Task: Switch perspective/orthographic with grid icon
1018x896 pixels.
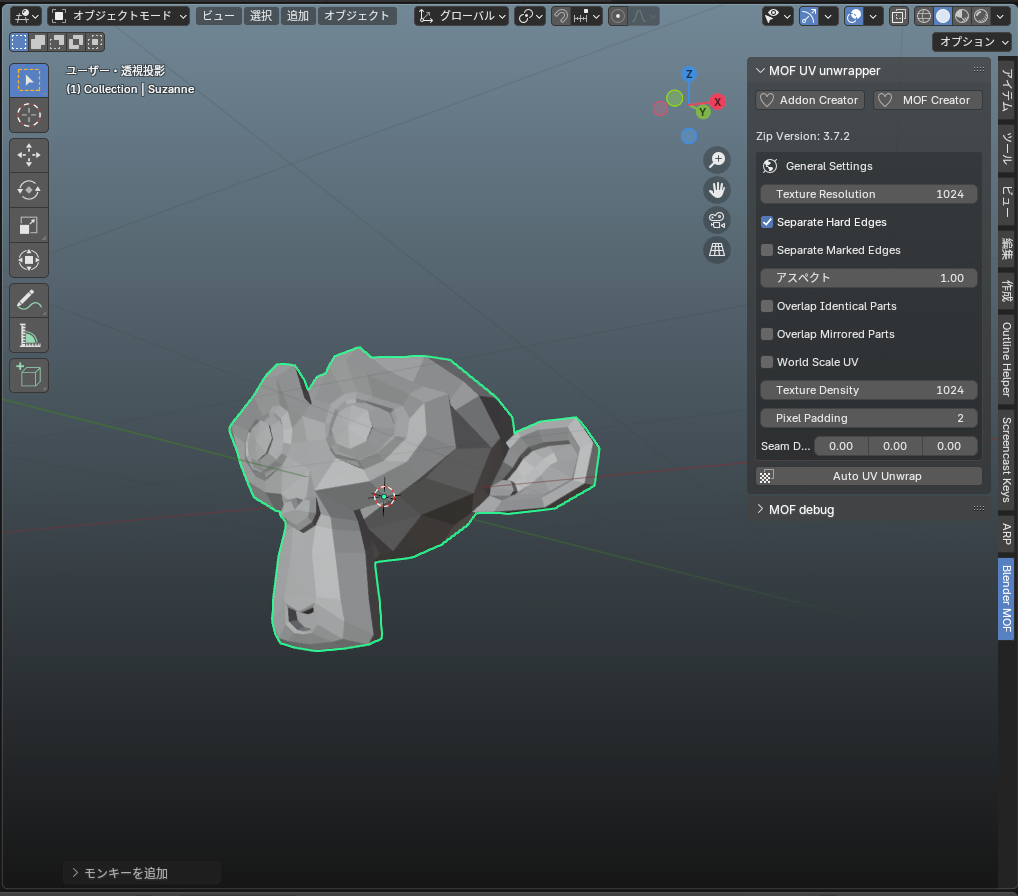Action: click(x=717, y=249)
